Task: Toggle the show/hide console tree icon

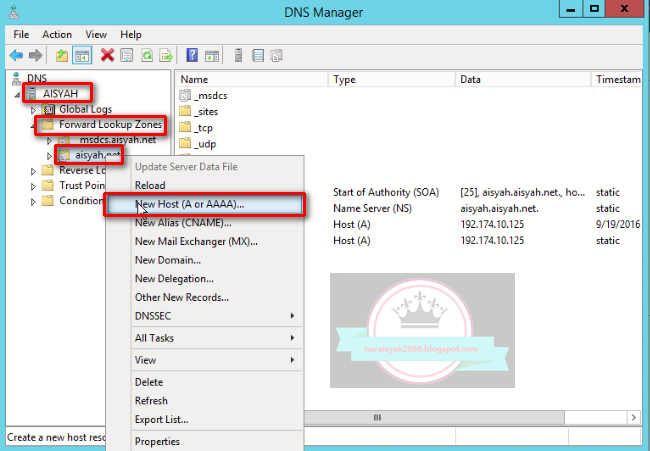Action: pyautogui.click(x=82, y=55)
